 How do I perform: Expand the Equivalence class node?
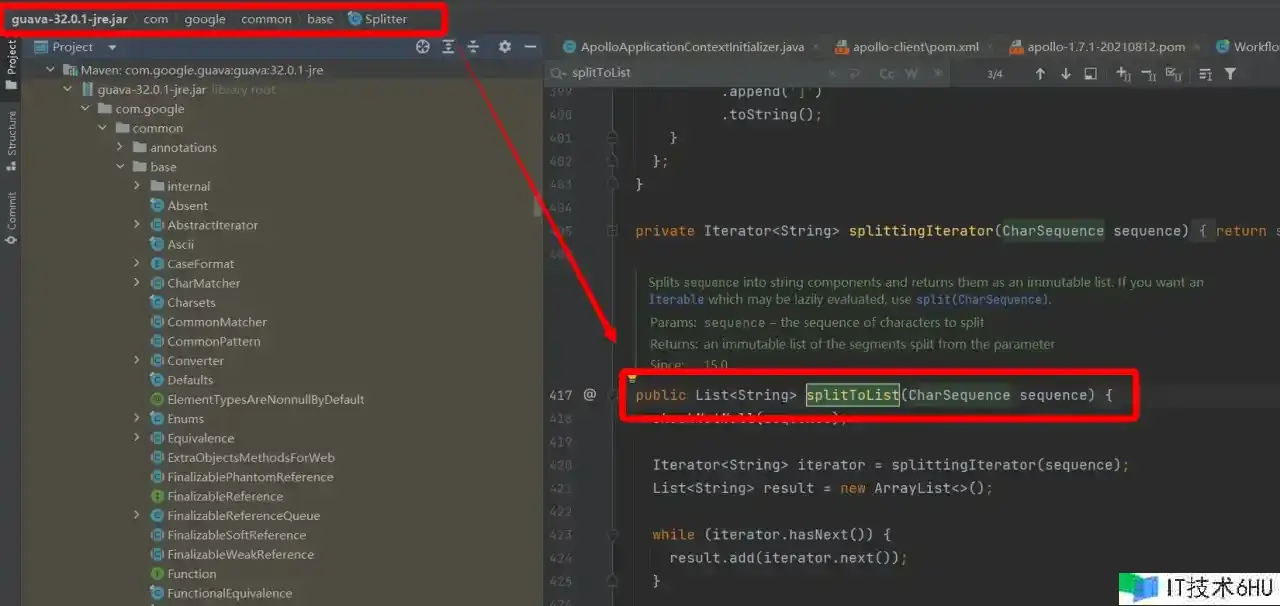pyautogui.click(x=137, y=438)
